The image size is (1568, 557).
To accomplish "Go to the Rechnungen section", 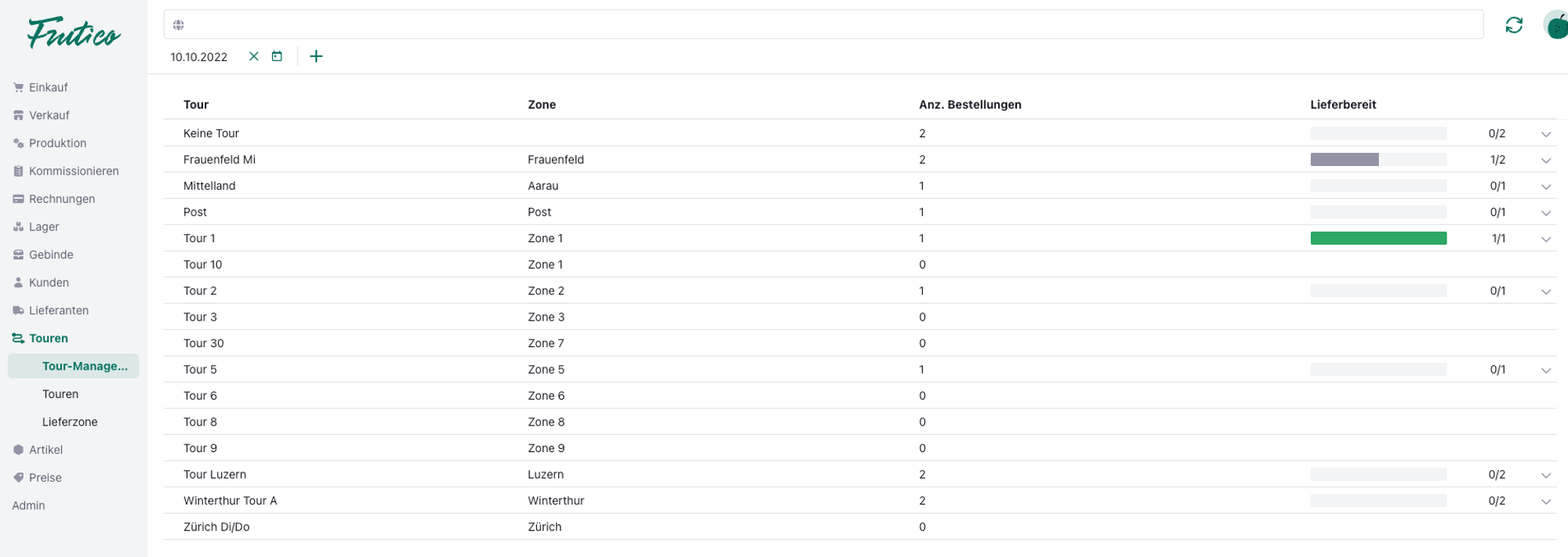I will pos(61,199).
